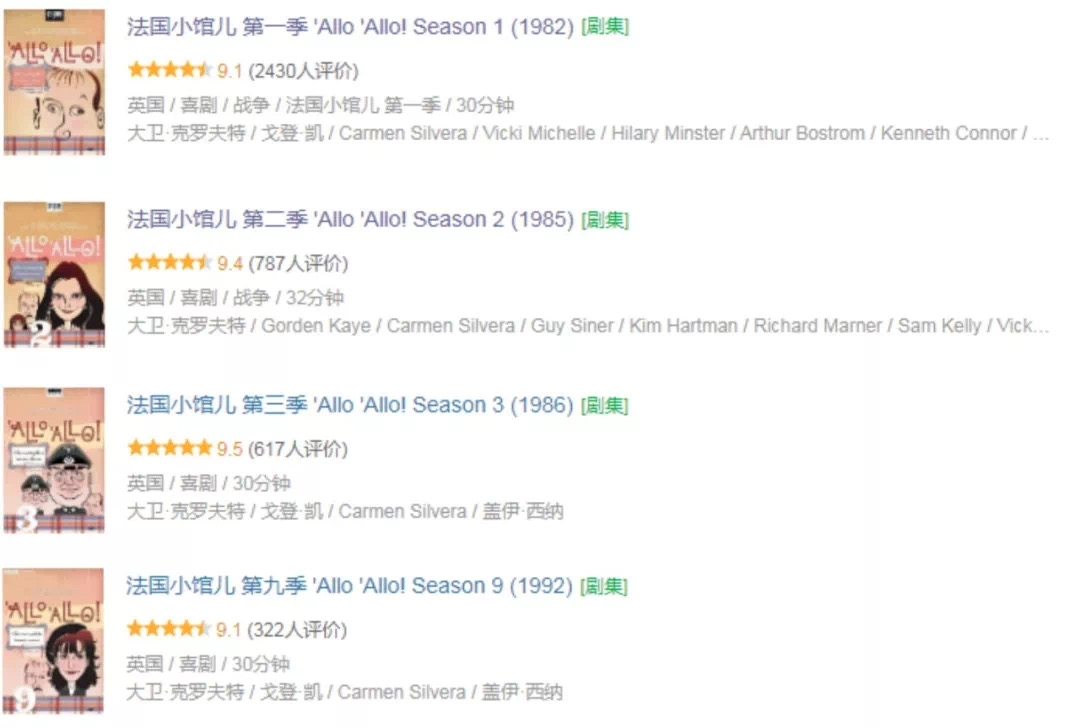Click the star rating icons for Season 1
Screen dimensions: 1080x728
coord(169,70)
